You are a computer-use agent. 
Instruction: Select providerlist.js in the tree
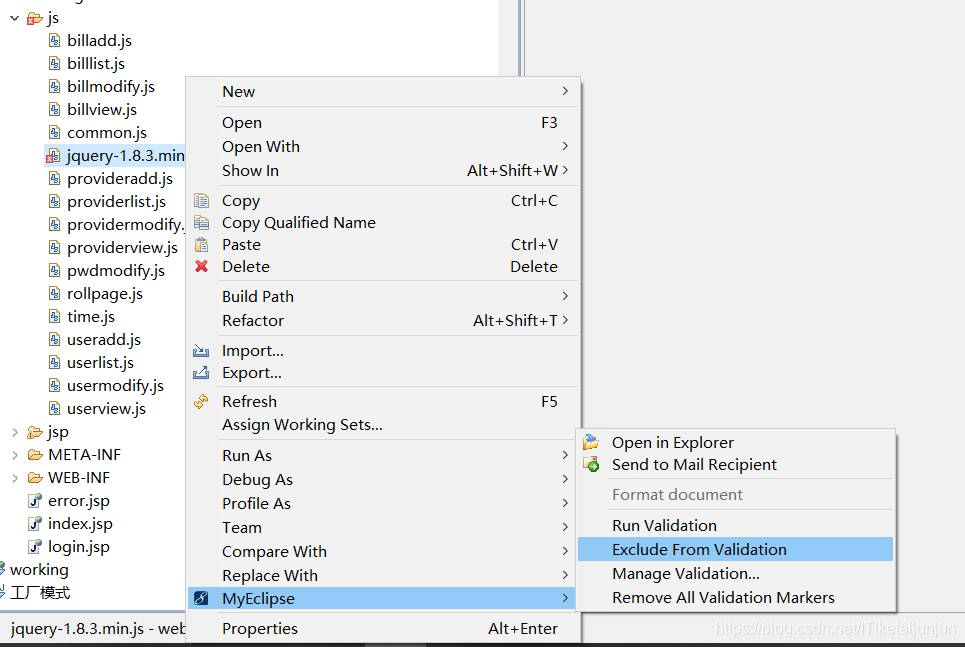116,202
